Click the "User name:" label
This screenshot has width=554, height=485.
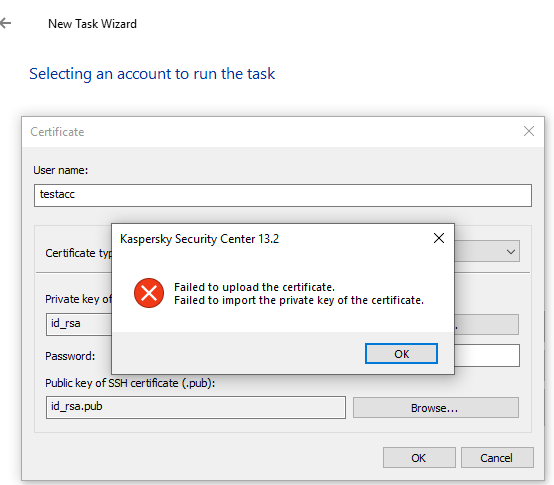coord(60,170)
